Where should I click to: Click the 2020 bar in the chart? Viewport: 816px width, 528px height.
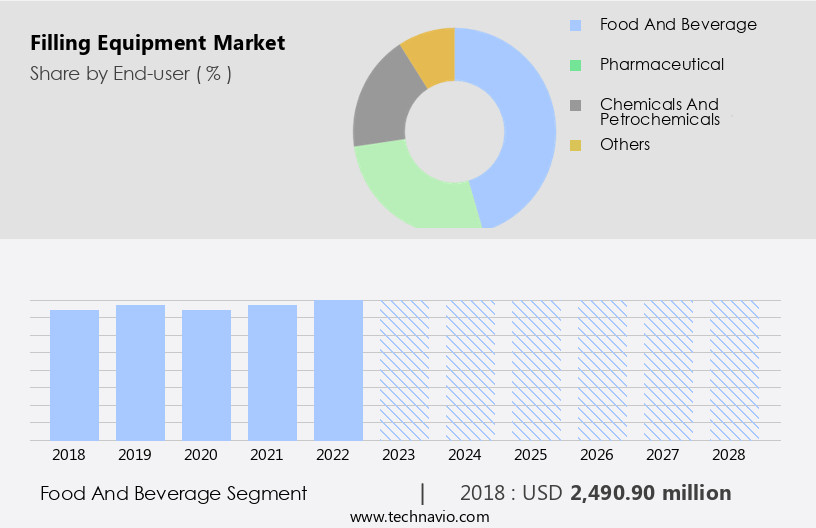tap(206, 375)
